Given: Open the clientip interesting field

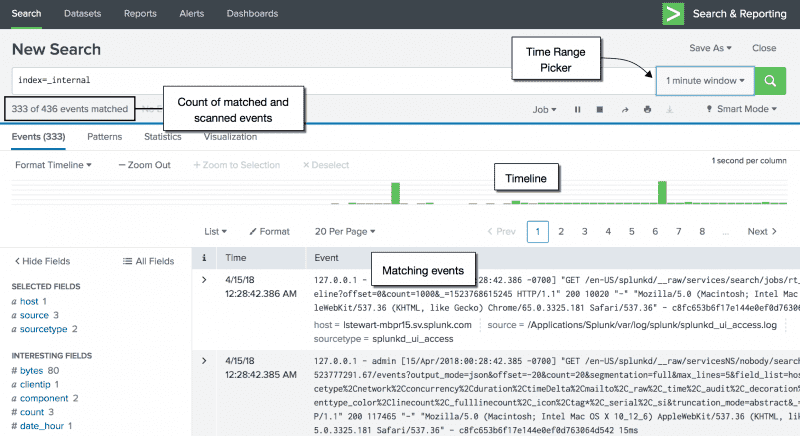Looking at the screenshot, I should [35, 384].
